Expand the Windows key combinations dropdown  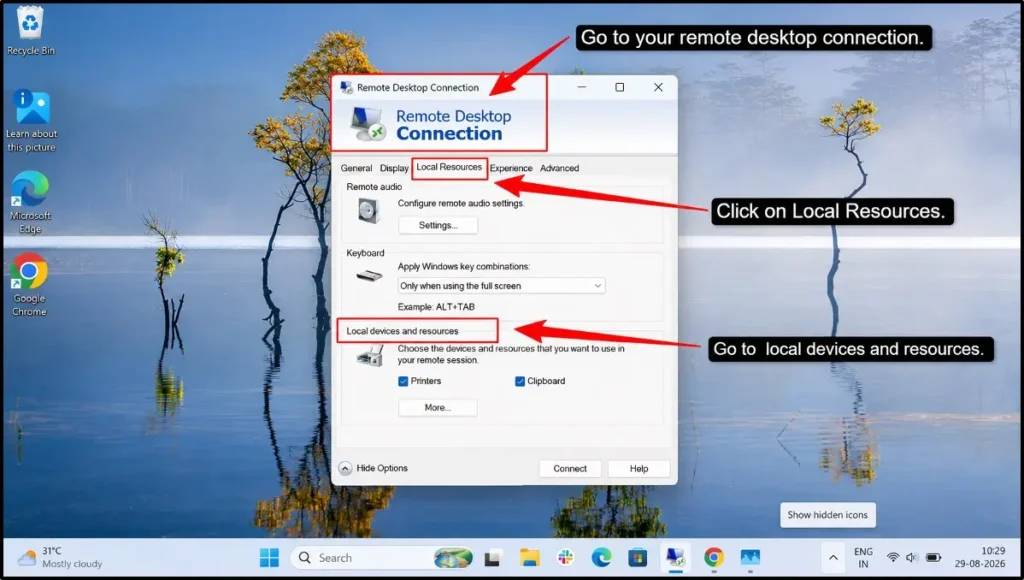pos(501,285)
